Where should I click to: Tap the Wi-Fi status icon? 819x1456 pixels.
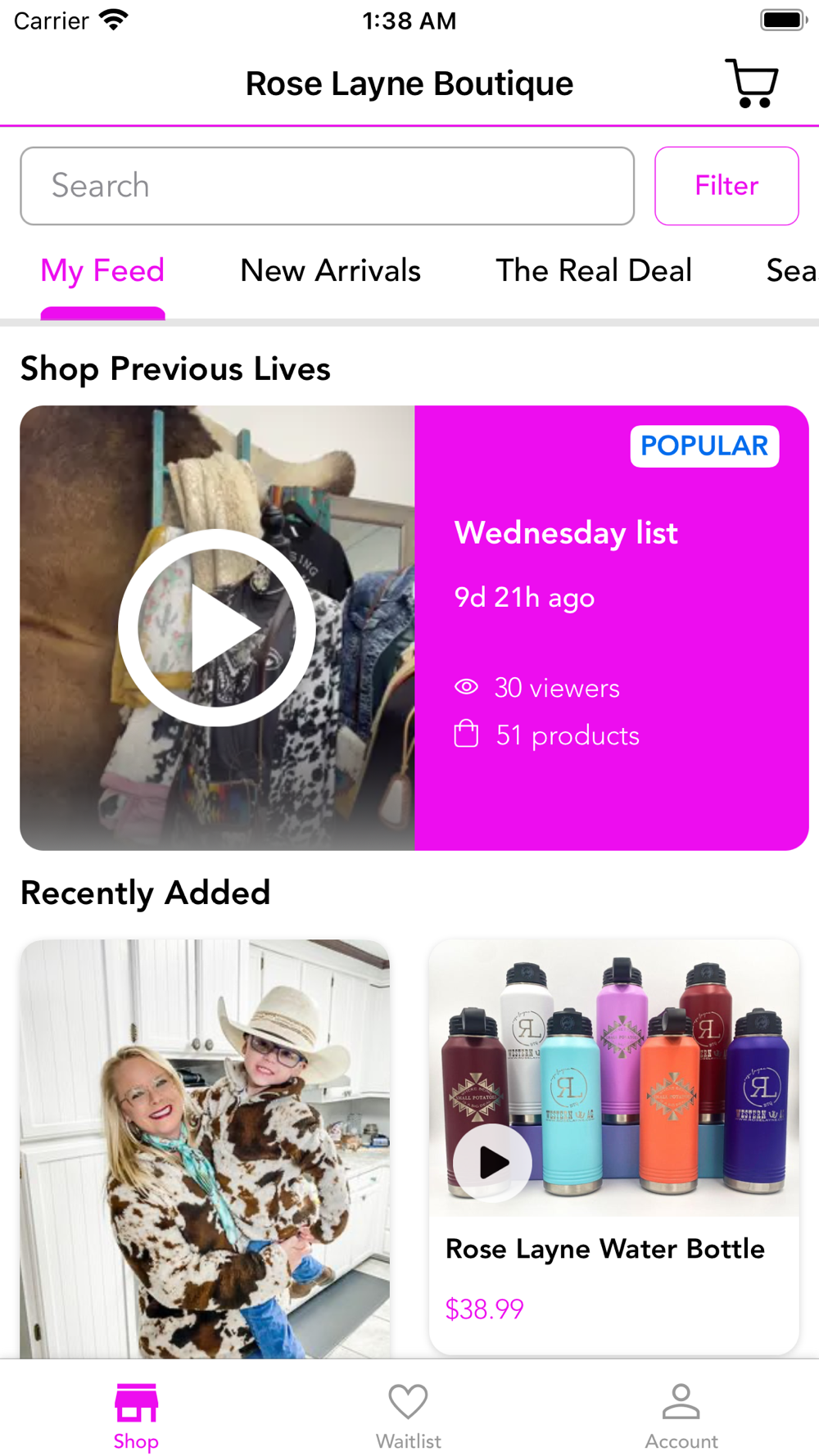(113, 20)
